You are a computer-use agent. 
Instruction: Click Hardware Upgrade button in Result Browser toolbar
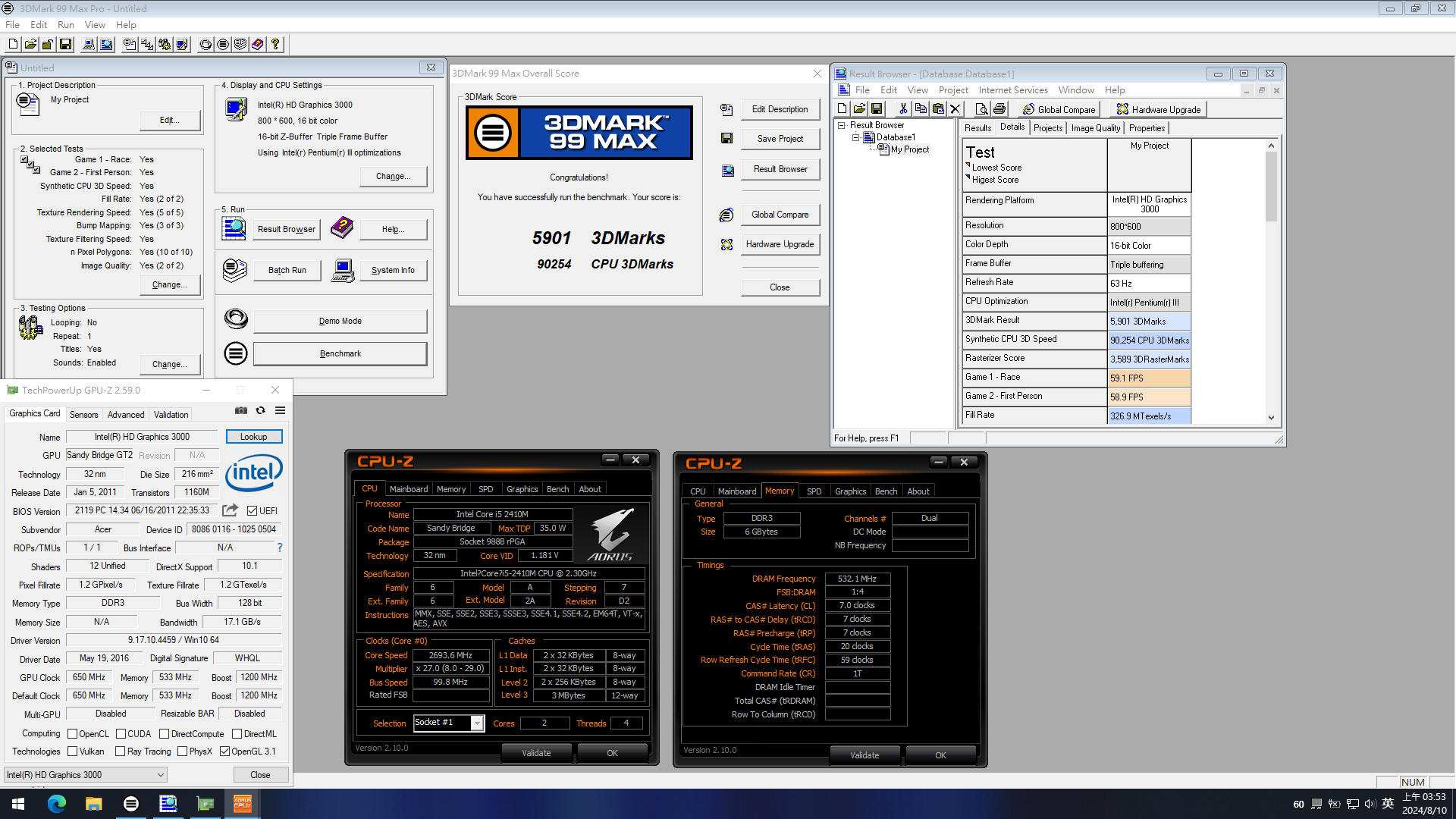click(1157, 109)
